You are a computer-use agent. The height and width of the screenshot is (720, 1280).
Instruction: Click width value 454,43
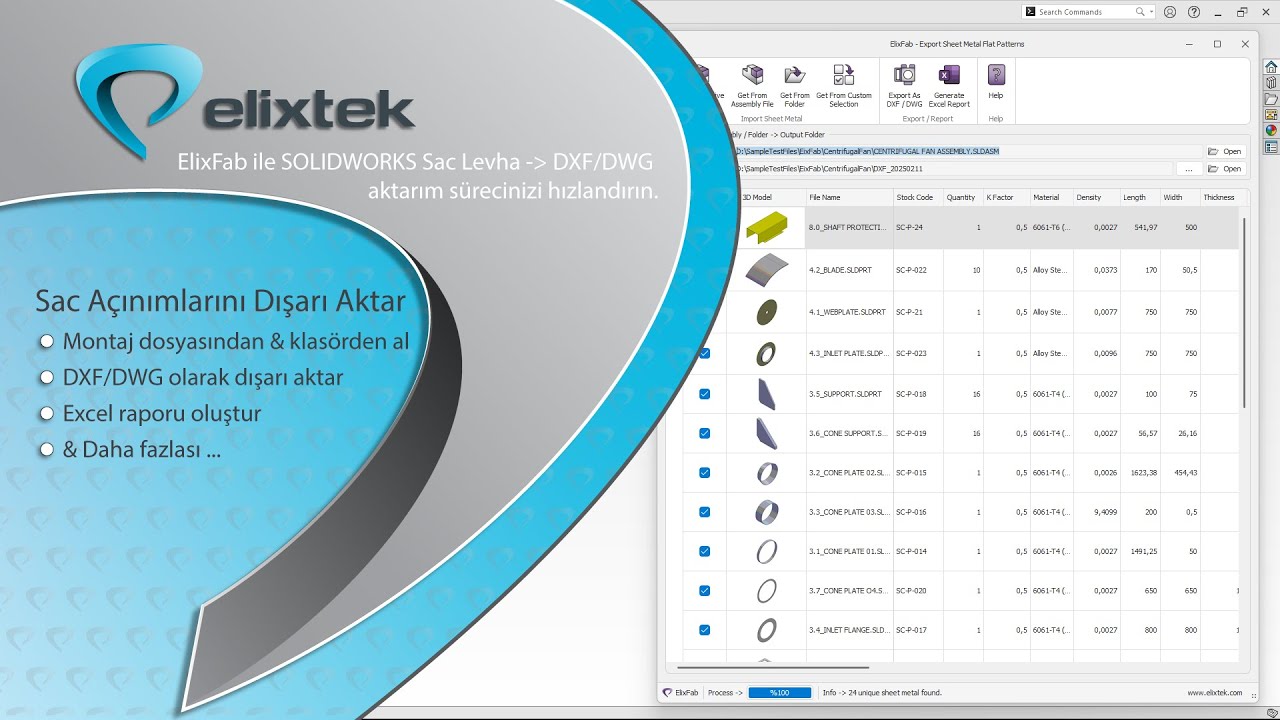[x=1186, y=472]
